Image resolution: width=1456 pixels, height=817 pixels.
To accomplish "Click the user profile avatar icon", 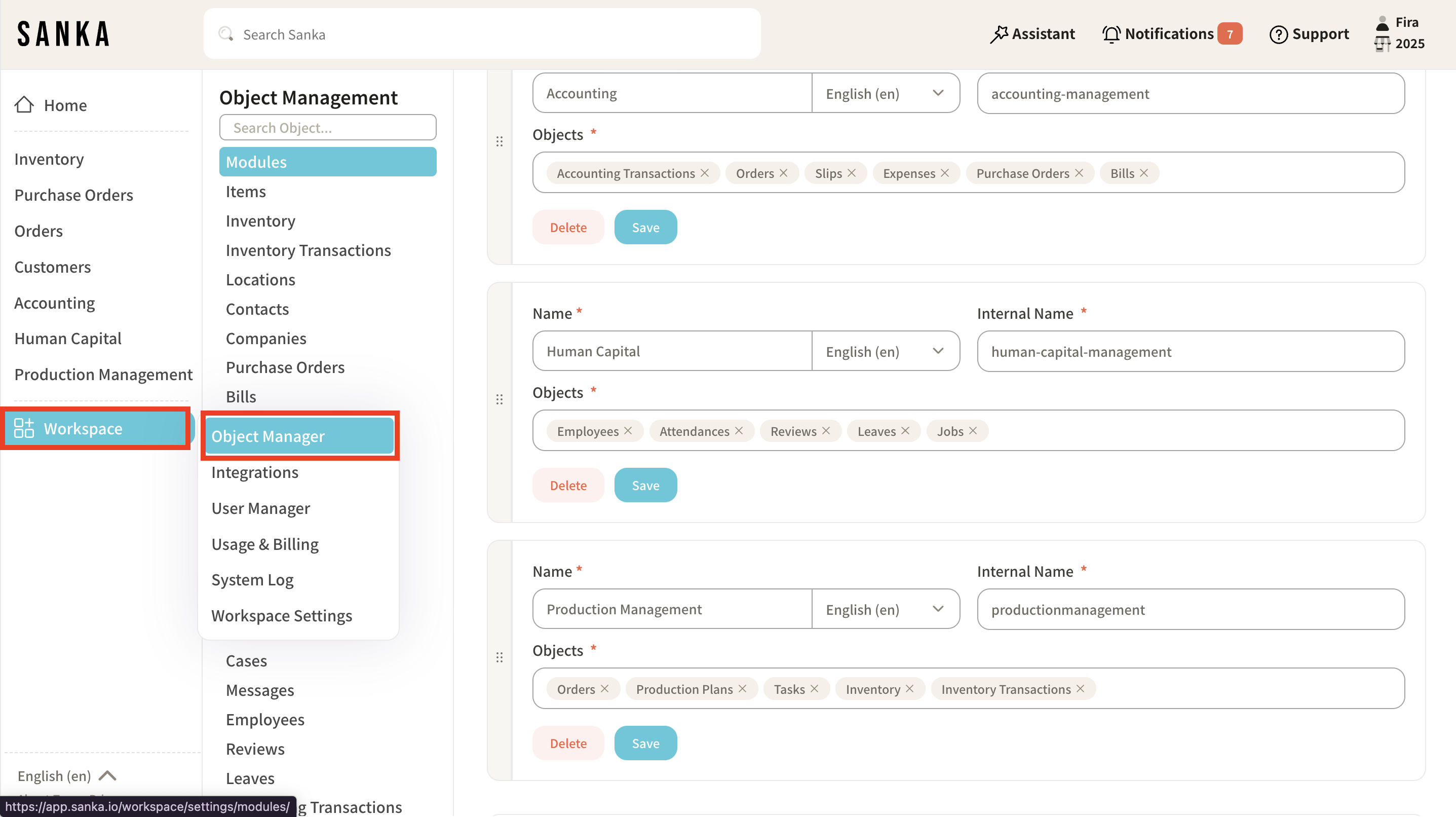I will pos(1382,23).
